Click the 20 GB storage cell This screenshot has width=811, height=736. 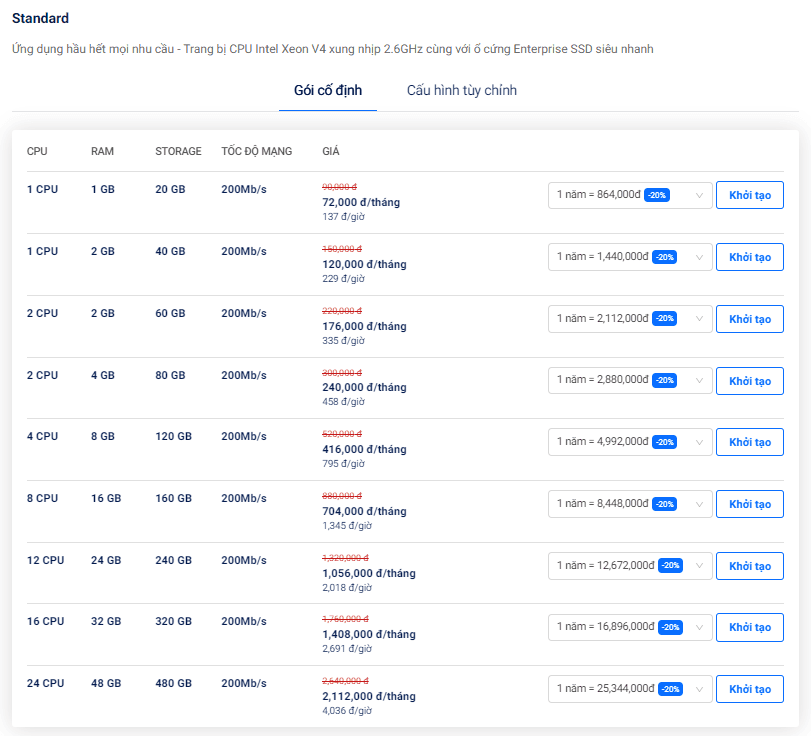pyautogui.click(x=170, y=189)
